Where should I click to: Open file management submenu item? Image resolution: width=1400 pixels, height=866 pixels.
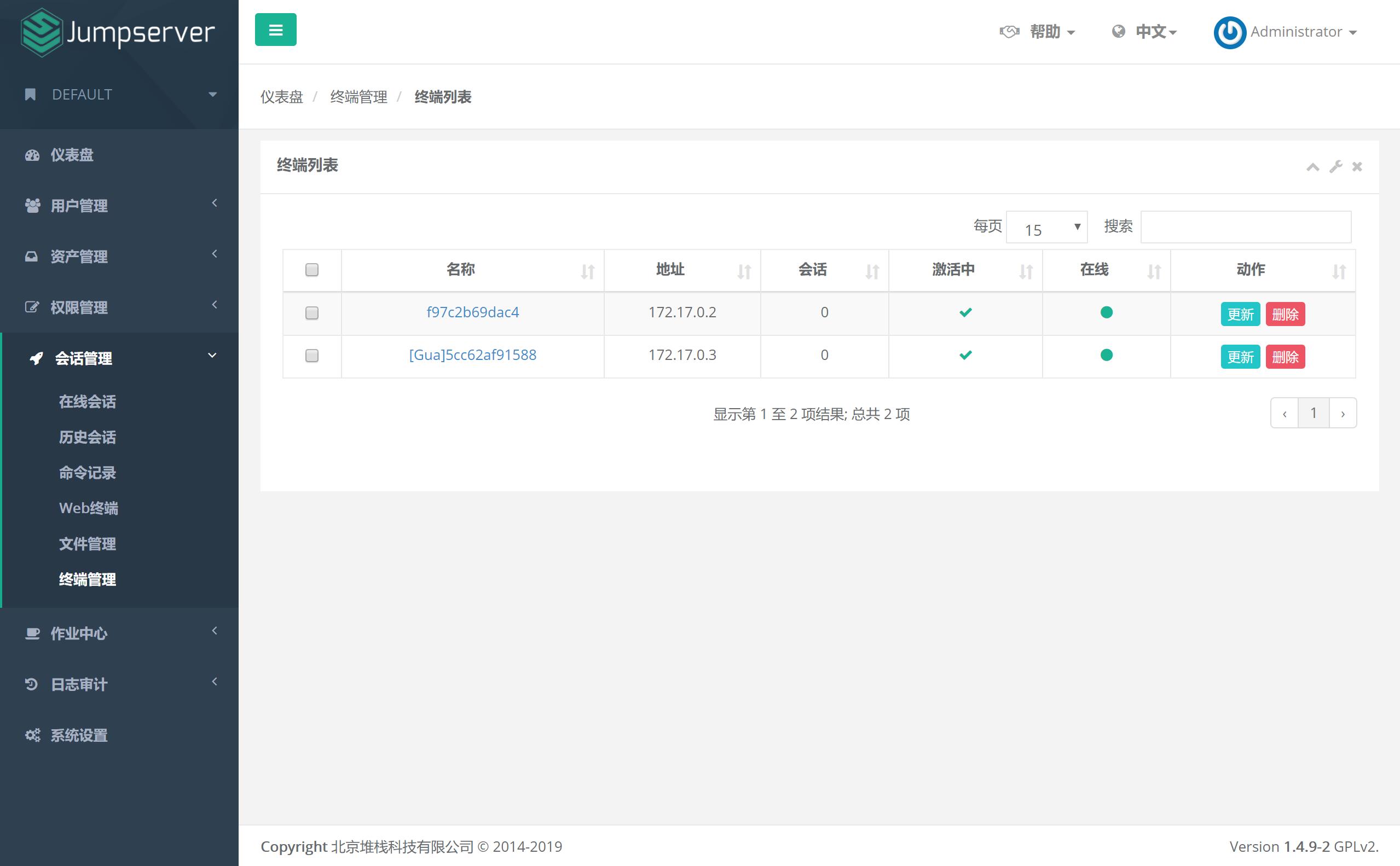pyautogui.click(x=88, y=544)
